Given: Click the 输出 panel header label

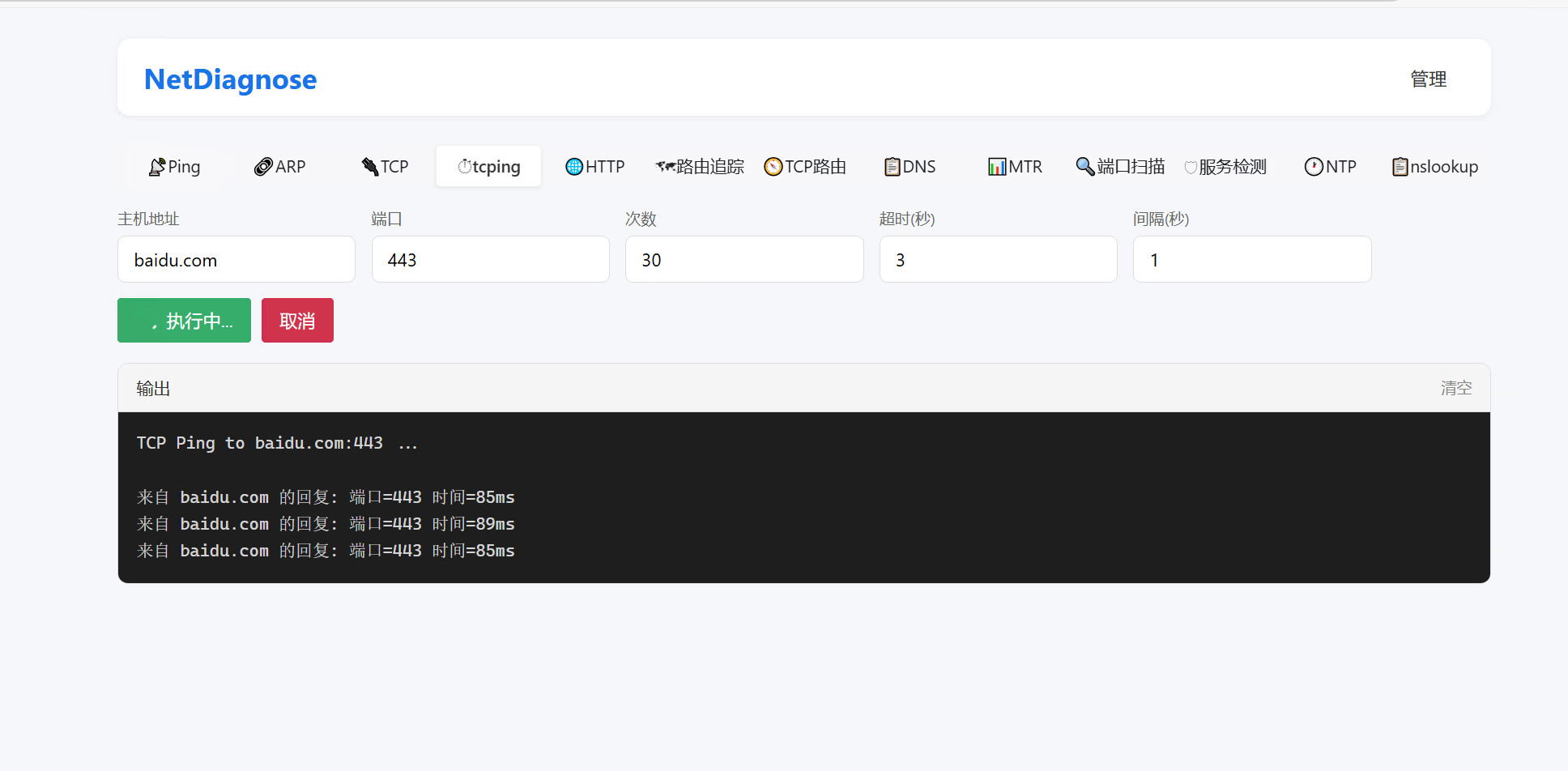Looking at the screenshot, I should 153,389.
